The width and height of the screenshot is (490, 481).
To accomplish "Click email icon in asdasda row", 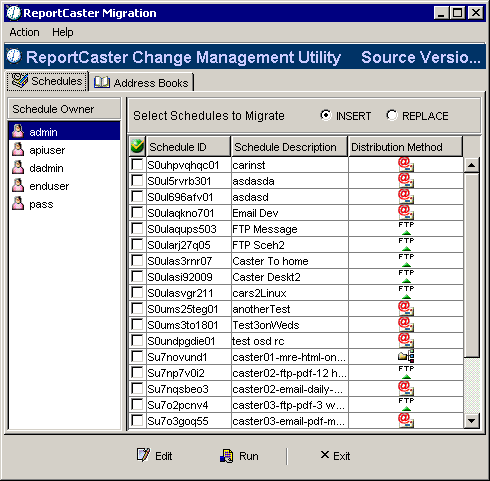I will point(406,181).
